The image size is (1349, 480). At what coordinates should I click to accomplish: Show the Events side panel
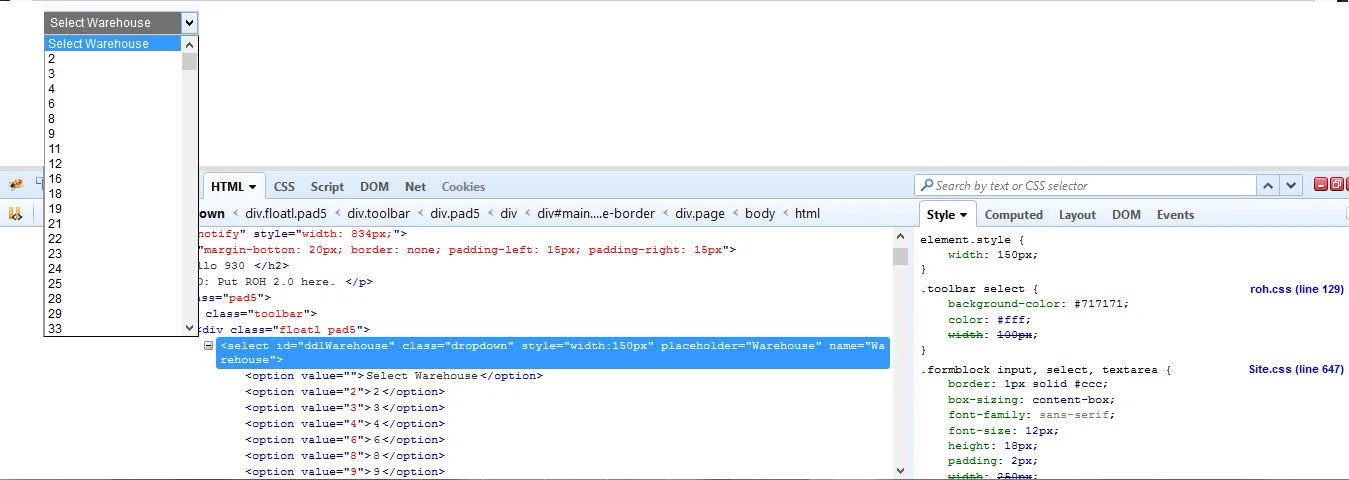click(x=1175, y=215)
